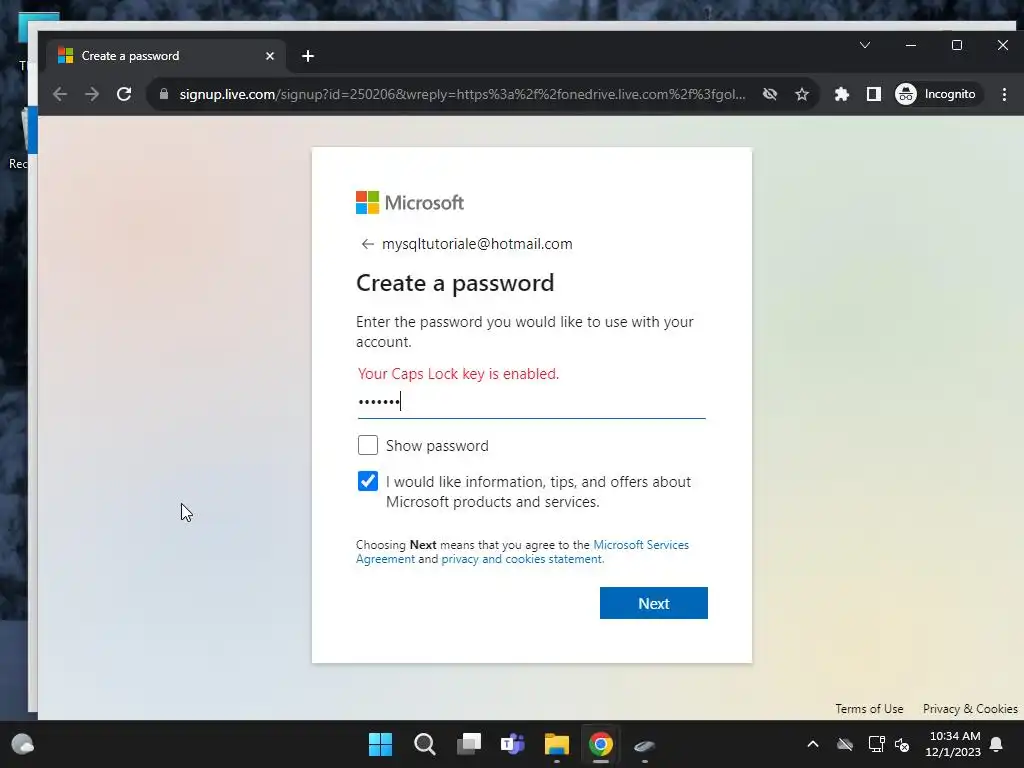Viewport: 1024px width, 768px height.
Task: Click the Microsoft logo
Action: (410, 202)
